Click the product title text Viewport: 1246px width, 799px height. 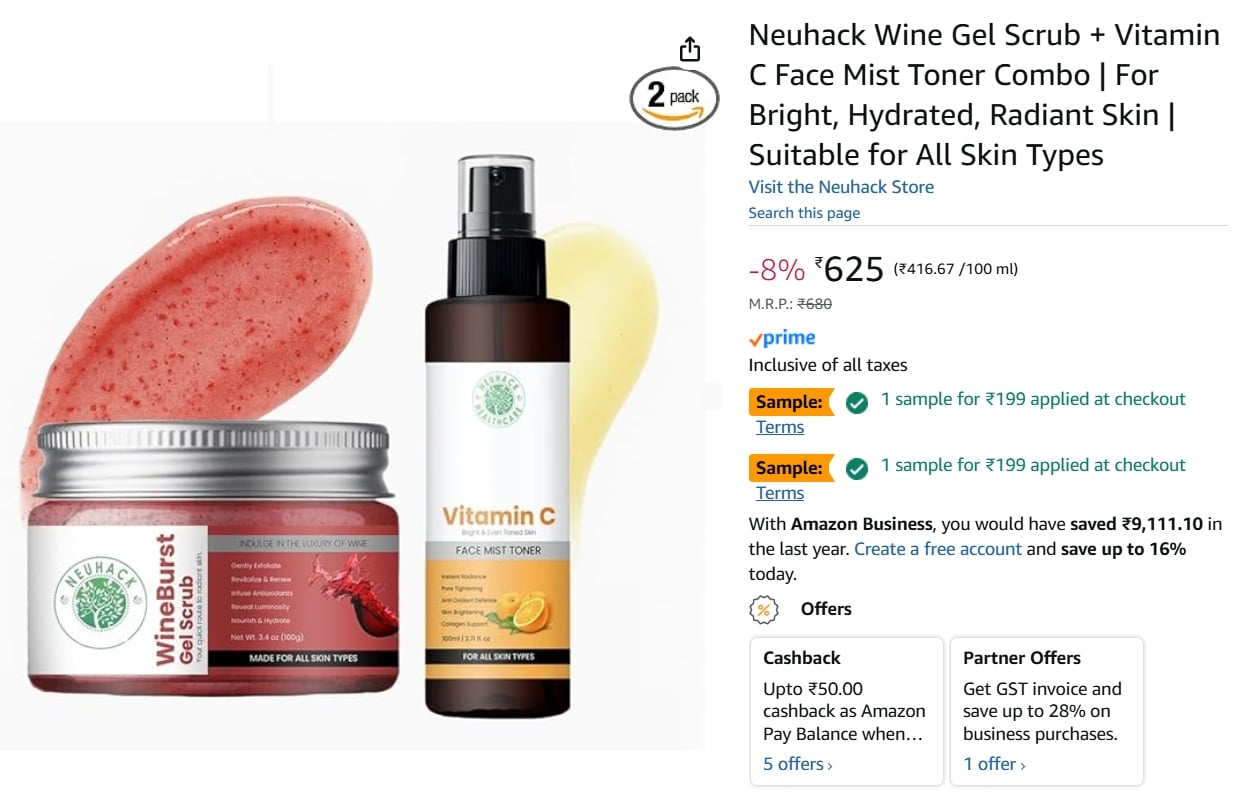click(x=984, y=95)
